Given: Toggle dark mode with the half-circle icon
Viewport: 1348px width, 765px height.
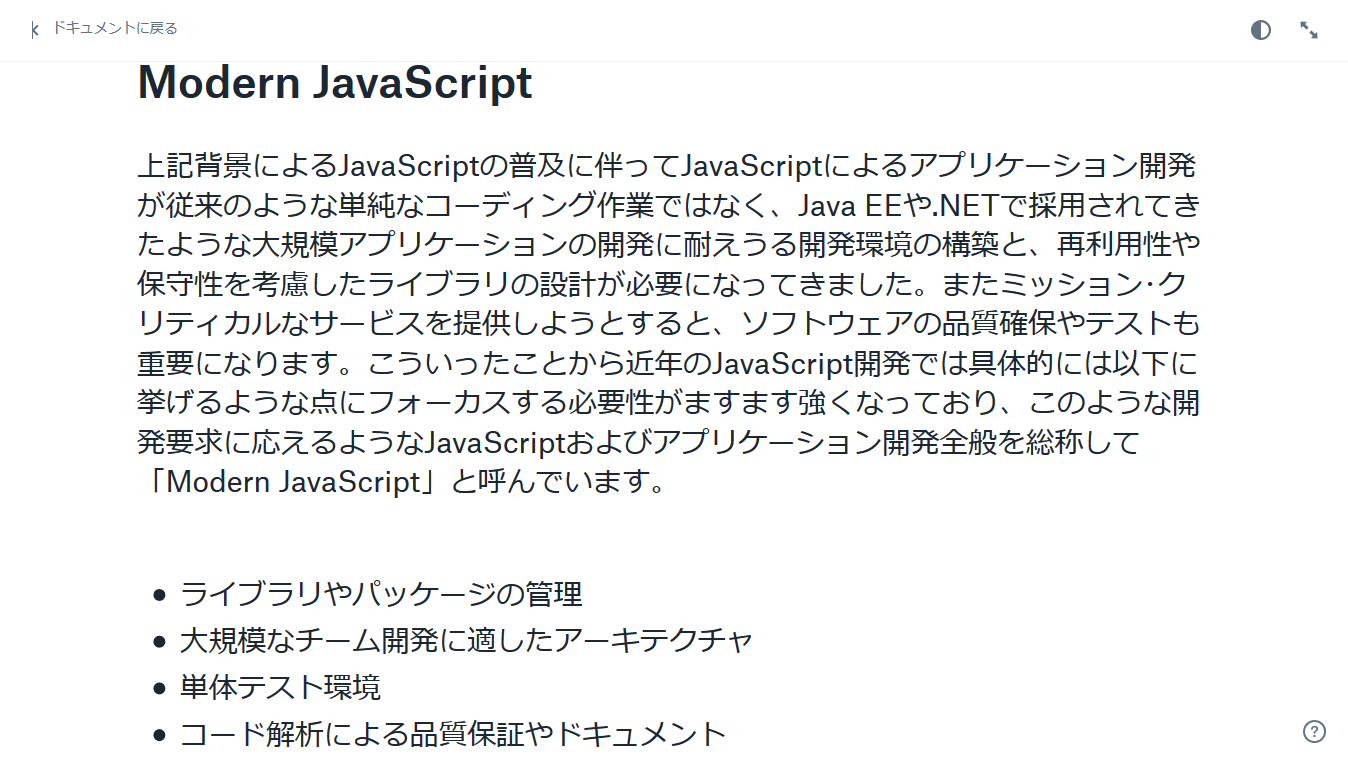Looking at the screenshot, I should click(x=1261, y=30).
